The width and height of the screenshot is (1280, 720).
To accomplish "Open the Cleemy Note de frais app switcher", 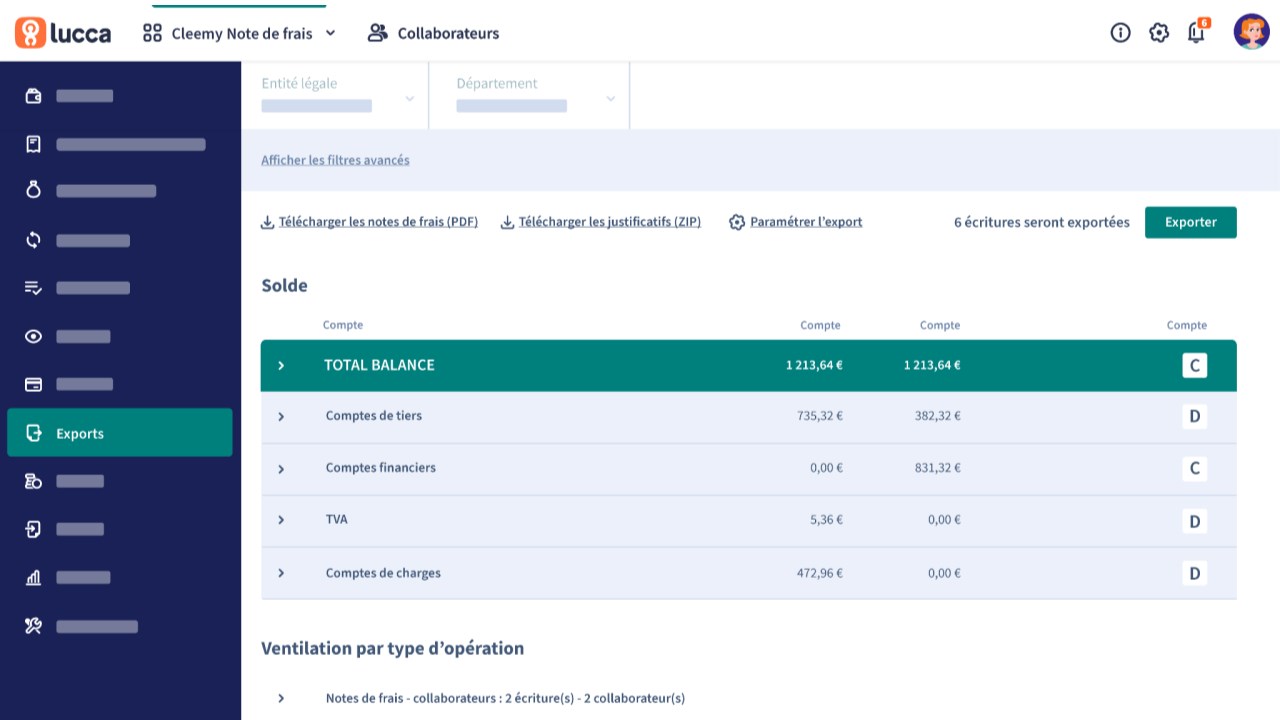I will (240, 33).
